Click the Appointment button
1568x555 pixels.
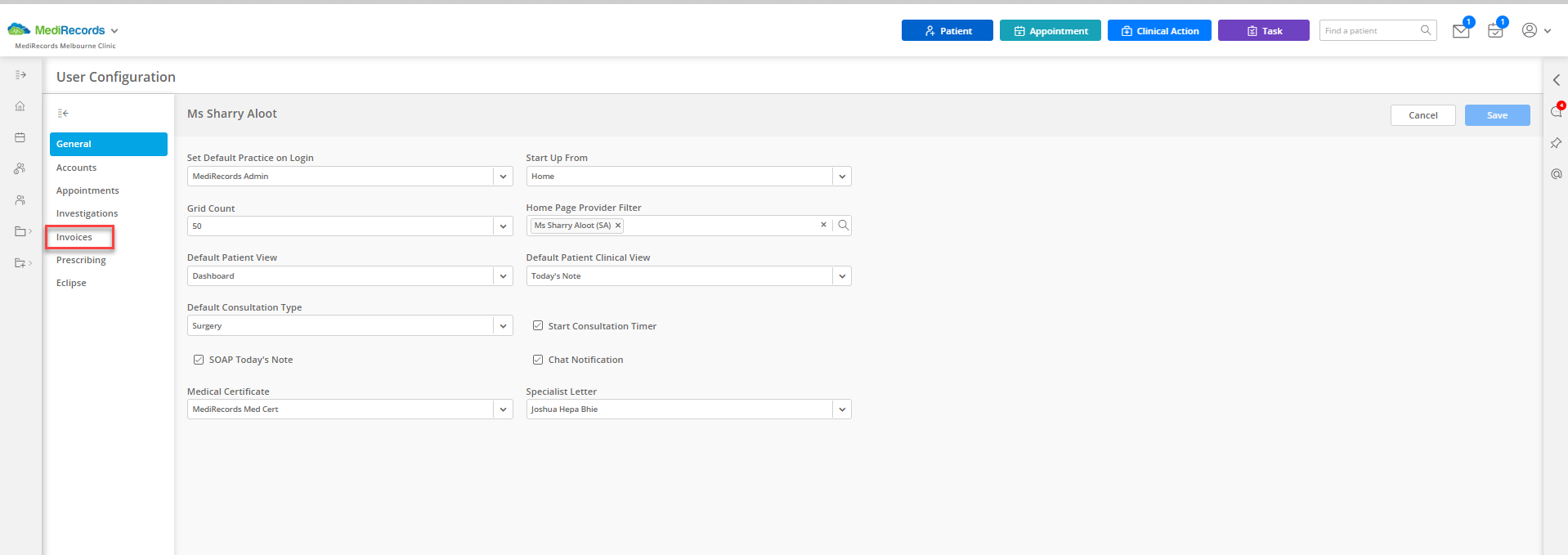click(x=1051, y=30)
